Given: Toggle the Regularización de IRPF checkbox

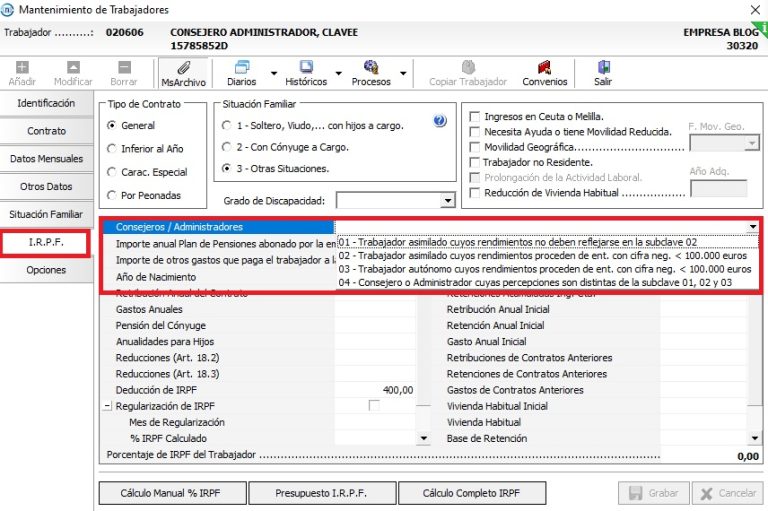Looking at the screenshot, I should coord(374,406).
